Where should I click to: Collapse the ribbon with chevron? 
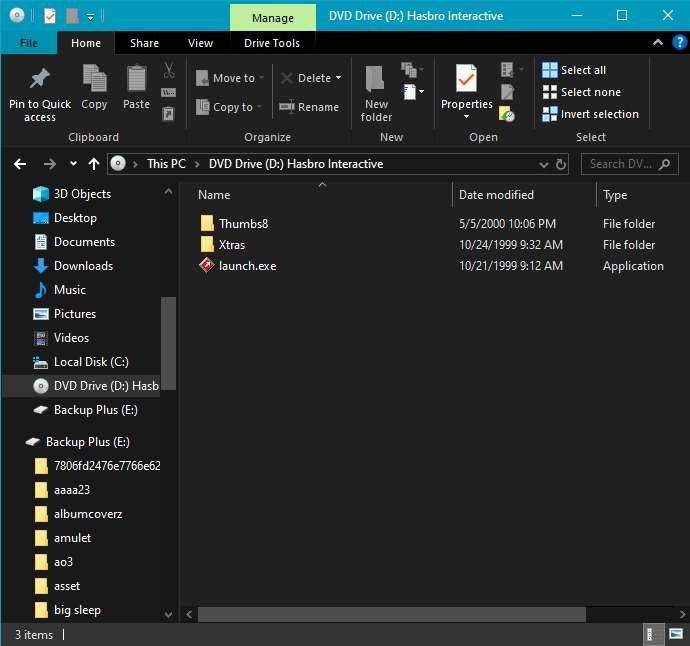click(657, 43)
